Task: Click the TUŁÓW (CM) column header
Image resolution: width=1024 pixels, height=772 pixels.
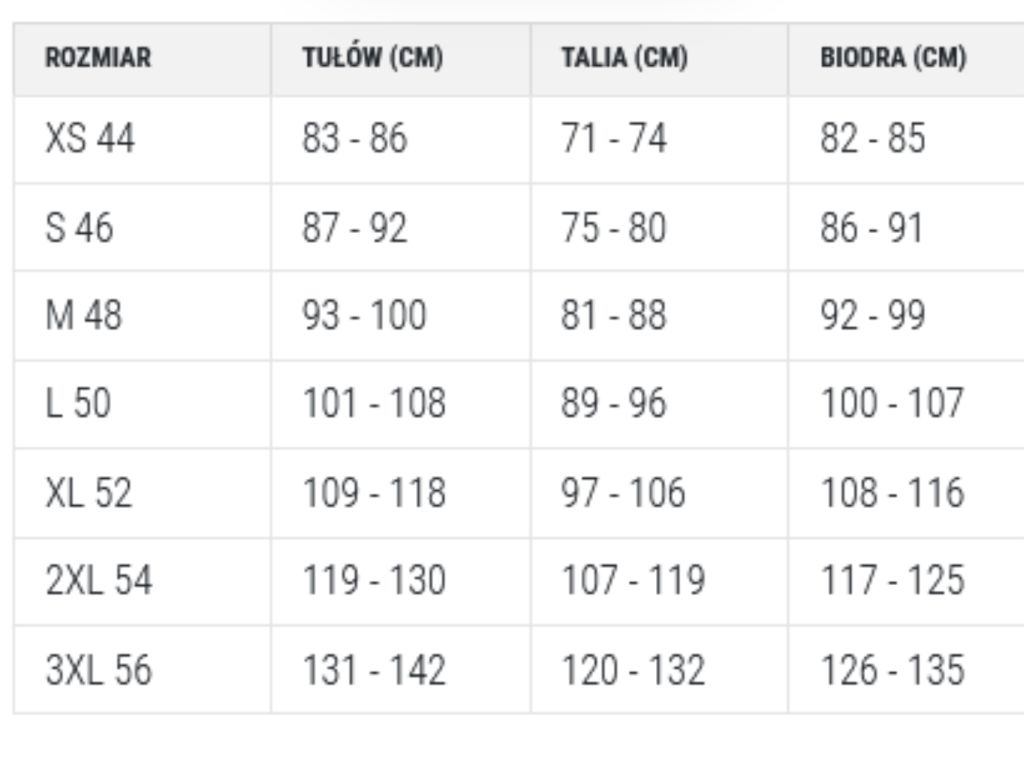Action: pos(372,57)
